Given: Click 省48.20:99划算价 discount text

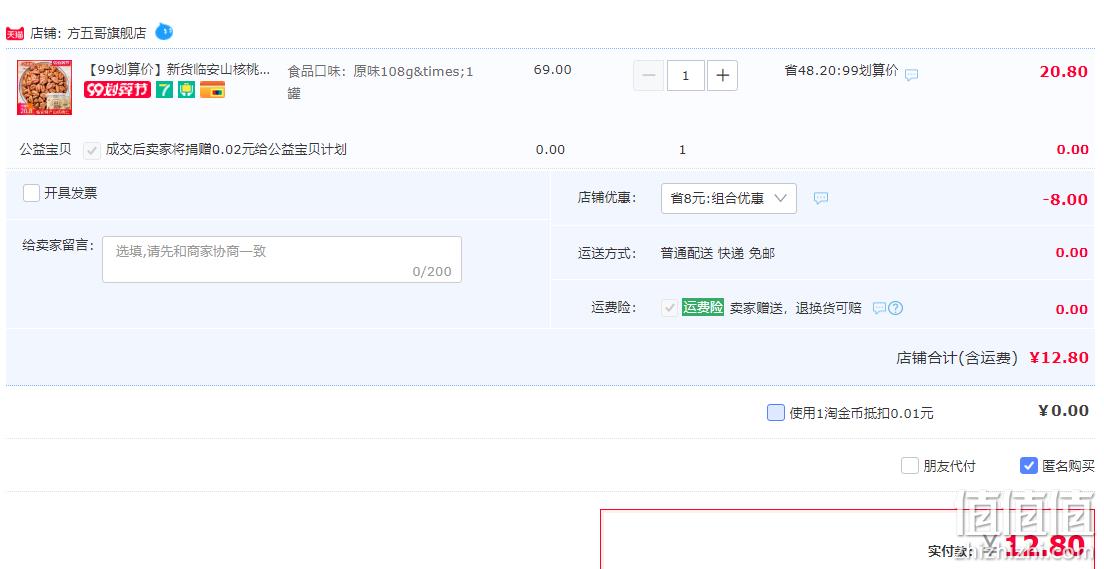Looking at the screenshot, I should click(x=841, y=70).
